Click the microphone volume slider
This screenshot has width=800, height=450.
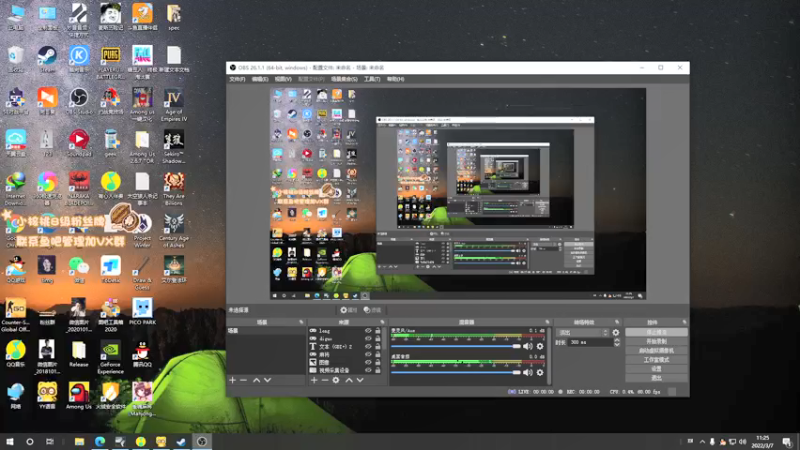456,346
